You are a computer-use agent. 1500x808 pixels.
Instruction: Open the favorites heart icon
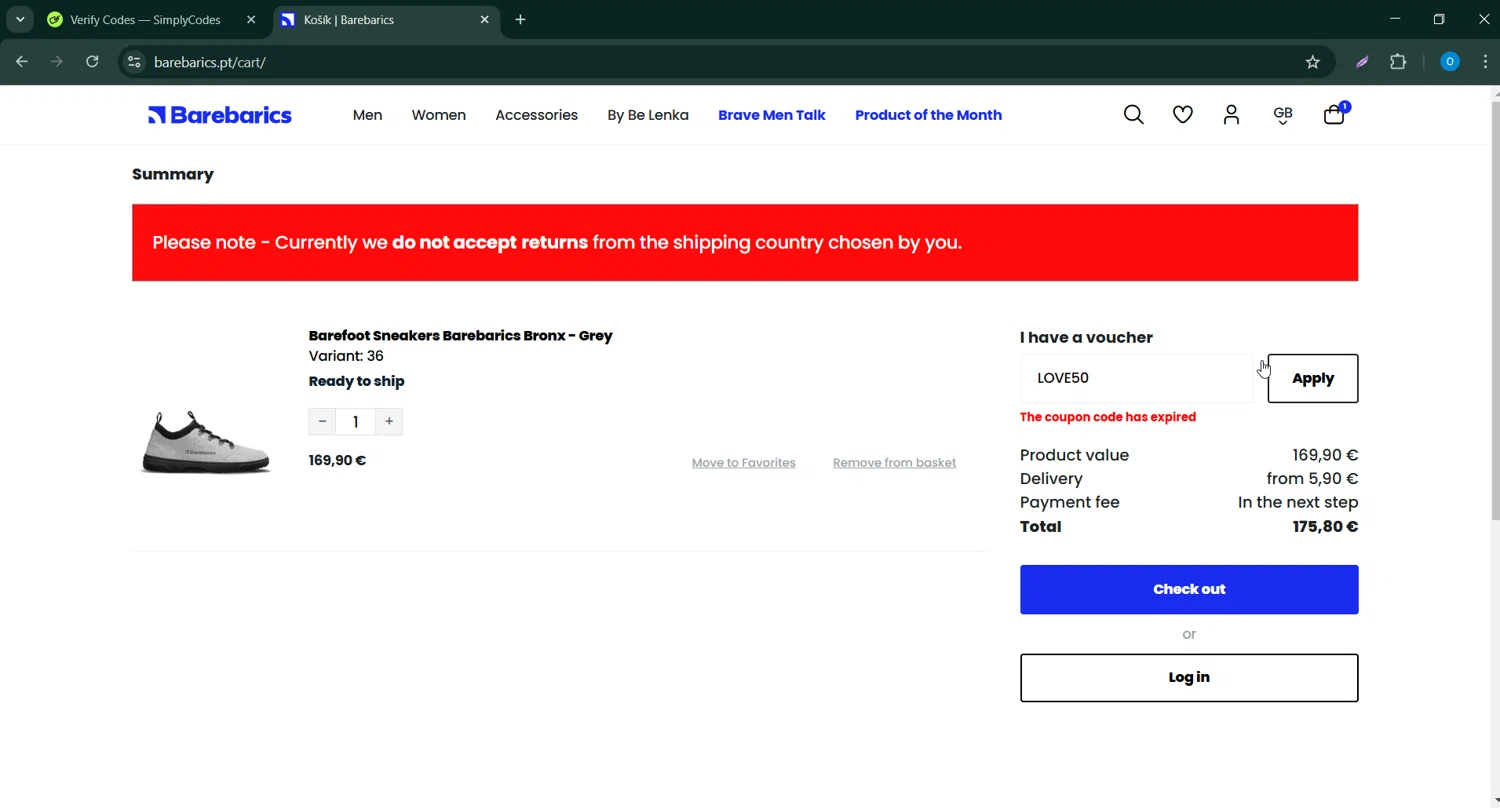(1183, 115)
